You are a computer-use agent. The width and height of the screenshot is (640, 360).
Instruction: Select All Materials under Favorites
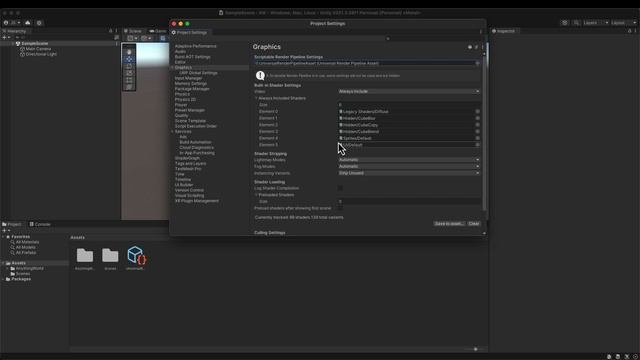27,242
